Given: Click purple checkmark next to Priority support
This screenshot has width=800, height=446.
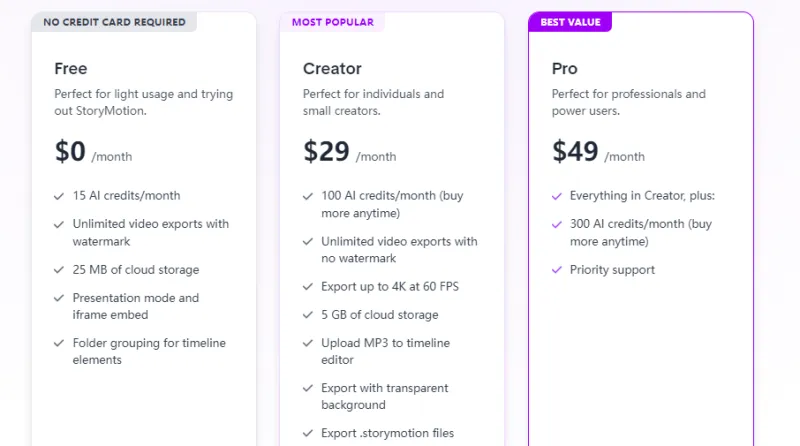Looking at the screenshot, I should click(557, 270).
